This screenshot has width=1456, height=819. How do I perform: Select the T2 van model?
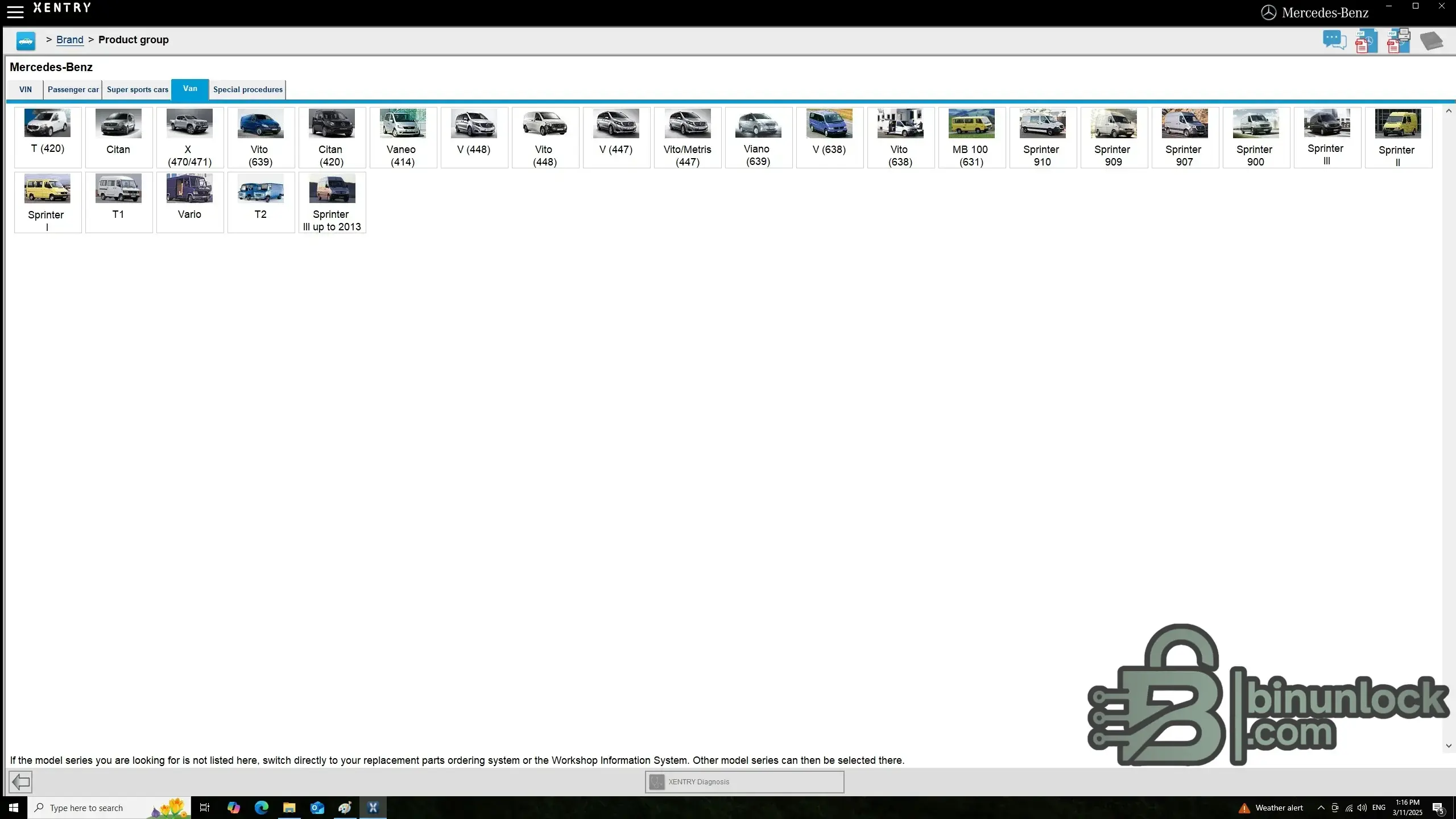(261, 202)
